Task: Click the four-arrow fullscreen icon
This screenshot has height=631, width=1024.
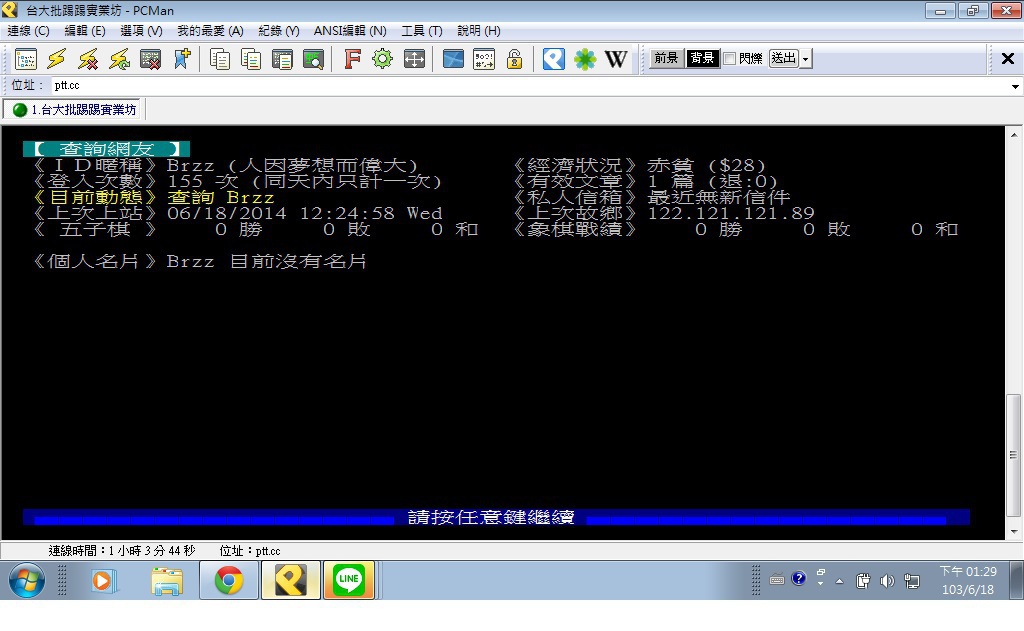Action: [x=414, y=59]
